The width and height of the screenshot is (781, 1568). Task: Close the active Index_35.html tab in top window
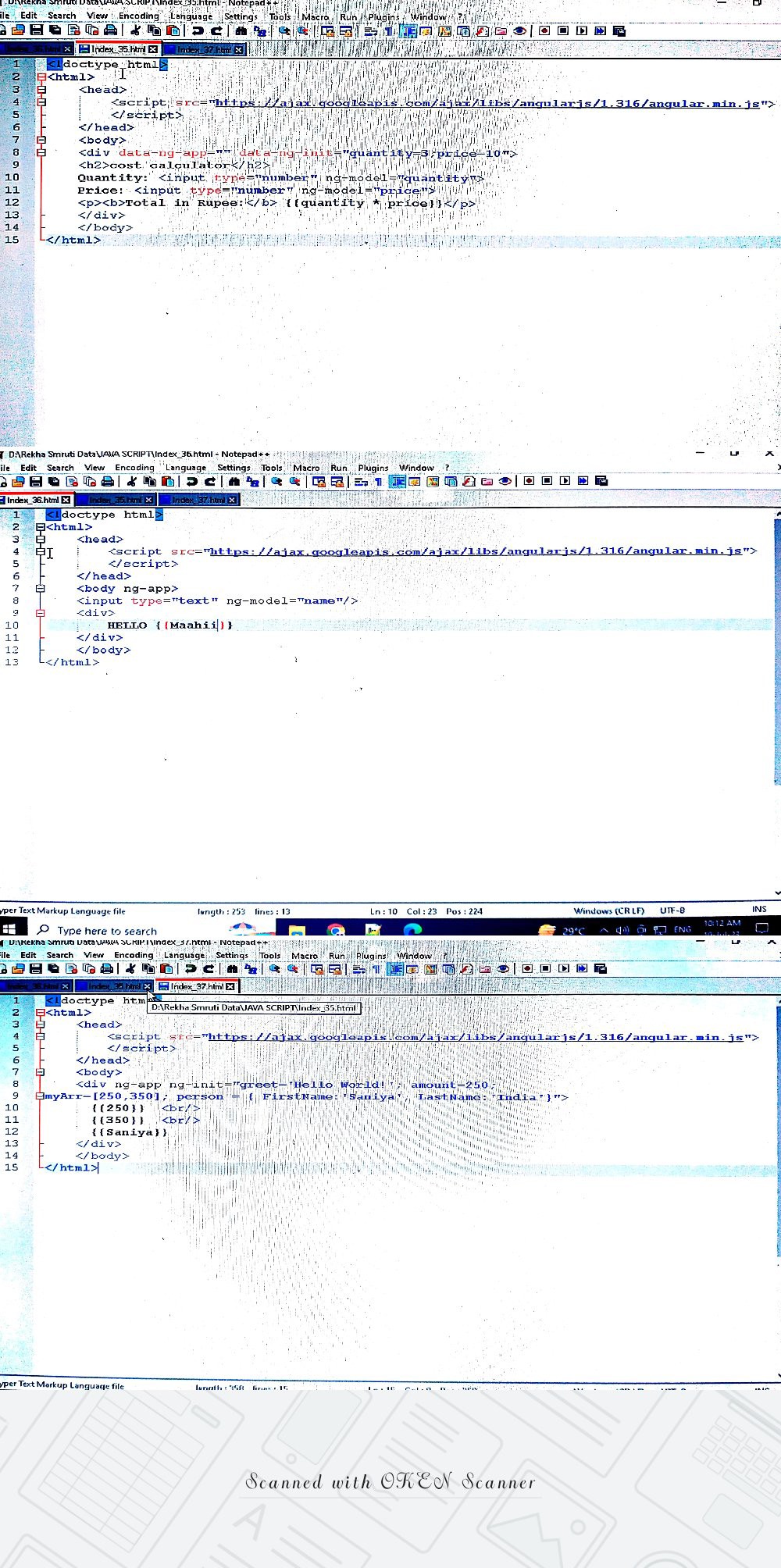pos(153,49)
